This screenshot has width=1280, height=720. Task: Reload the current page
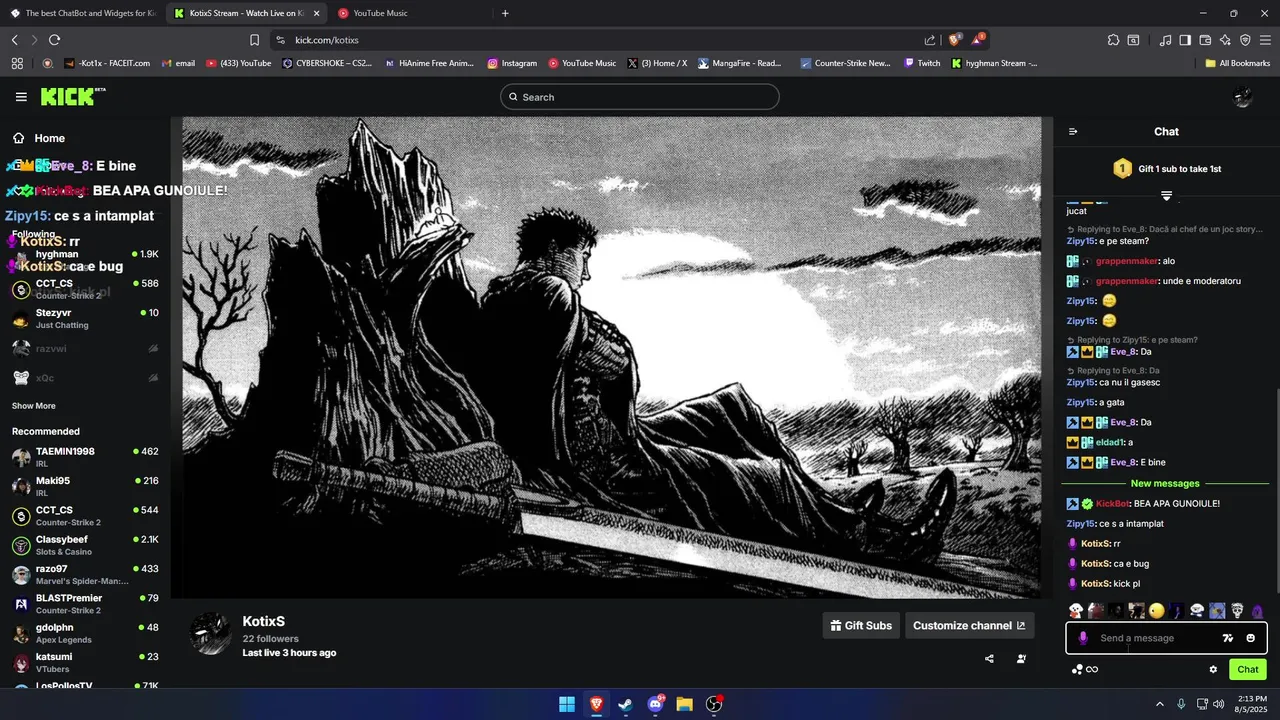click(x=54, y=40)
